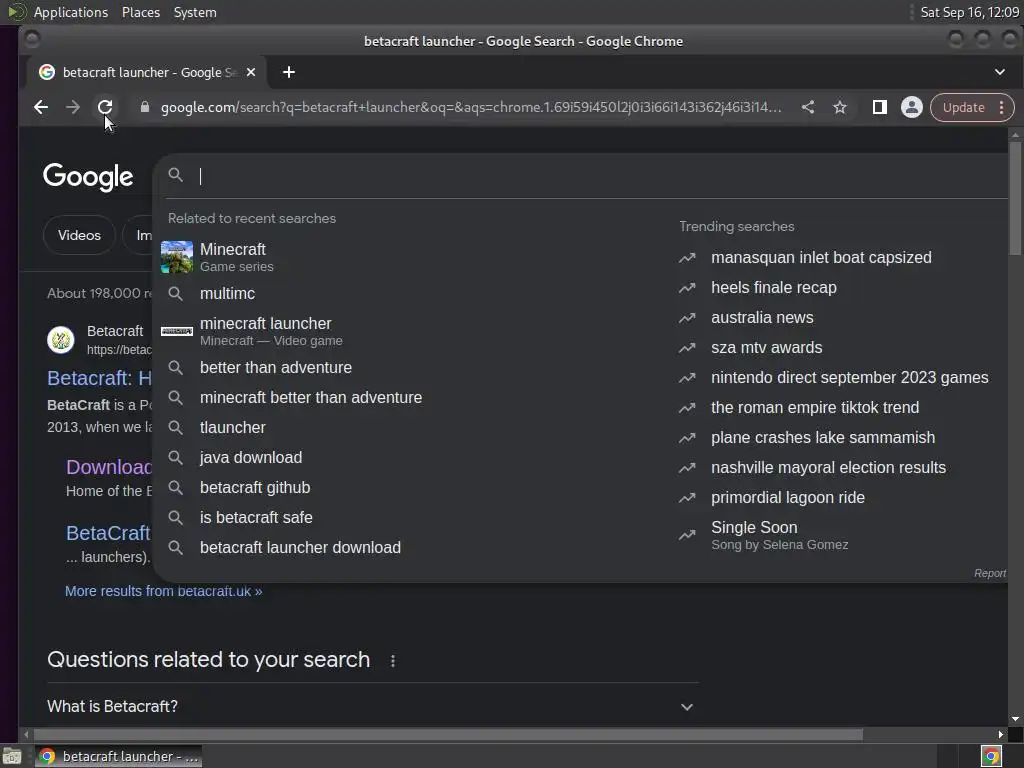
Task: Filter results by Videos
Action: pyautogui.click(x=79, y=235)
